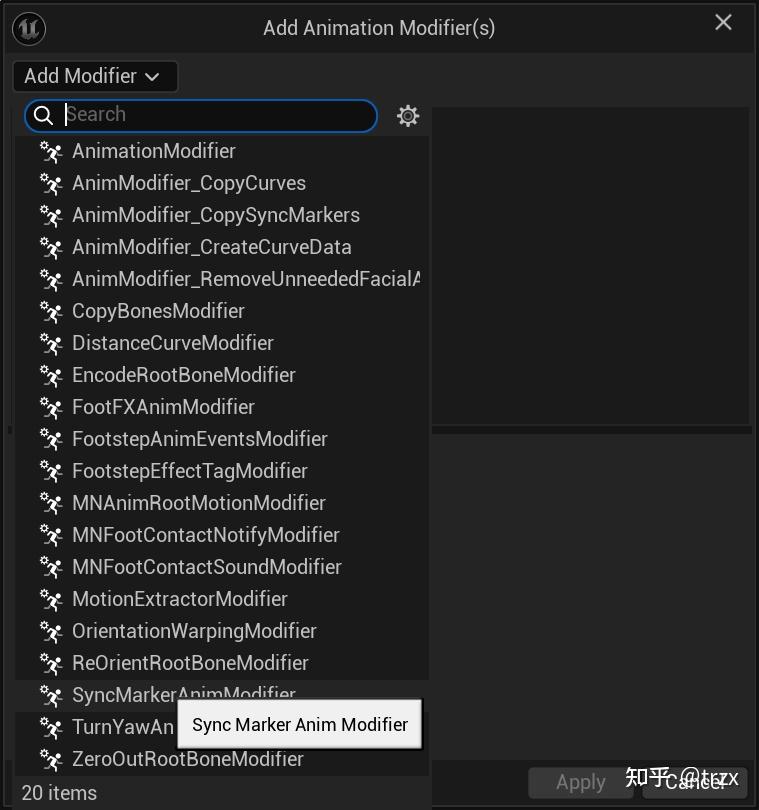The image size is (759, 810).
Task: Click inside the Search input field
Action: 200,115
